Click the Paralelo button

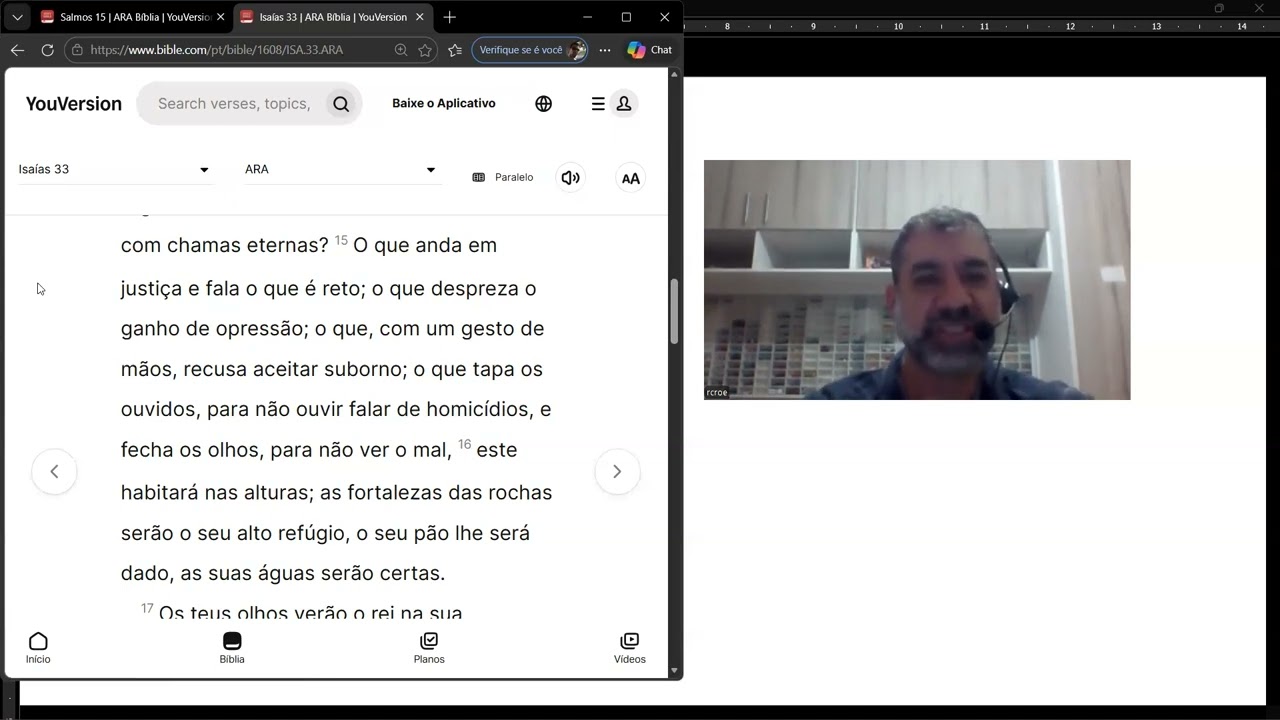503,177
